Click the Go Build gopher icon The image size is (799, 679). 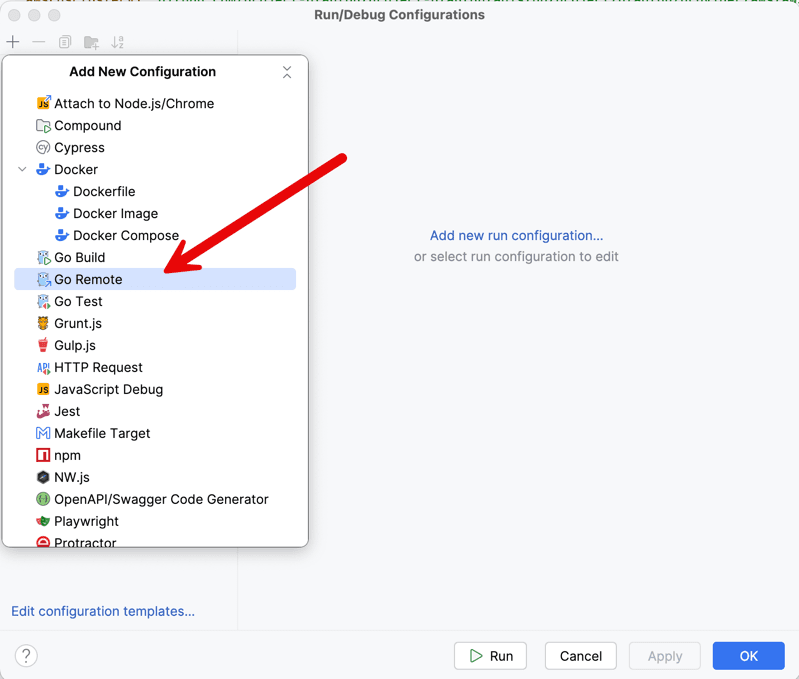click(x=44, y=257)
